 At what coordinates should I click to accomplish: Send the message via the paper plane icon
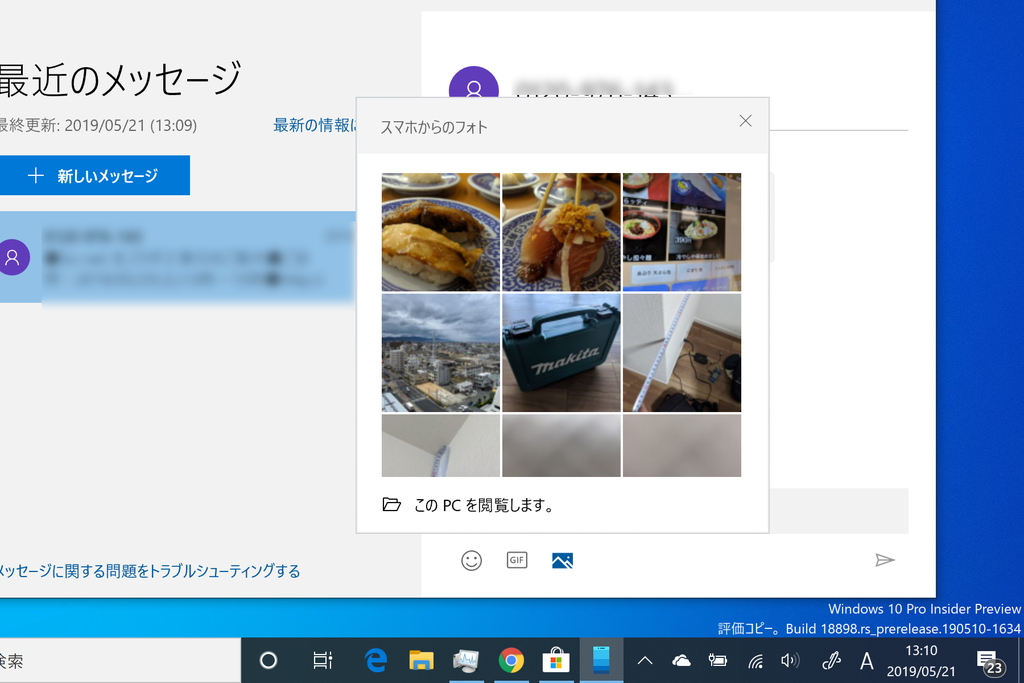[x=886, y=561]
